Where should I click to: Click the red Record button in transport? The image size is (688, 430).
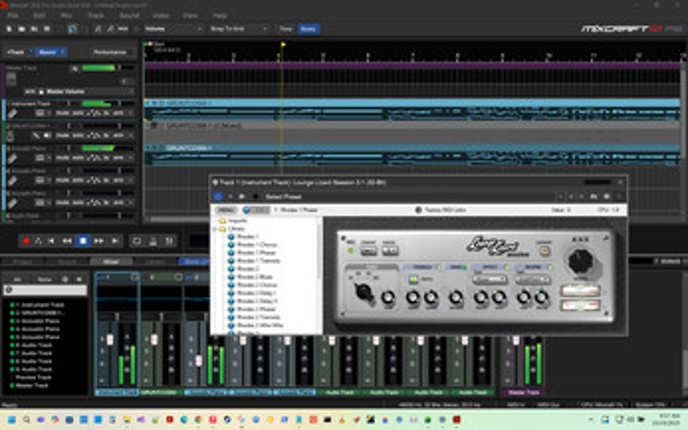[26, 241]
